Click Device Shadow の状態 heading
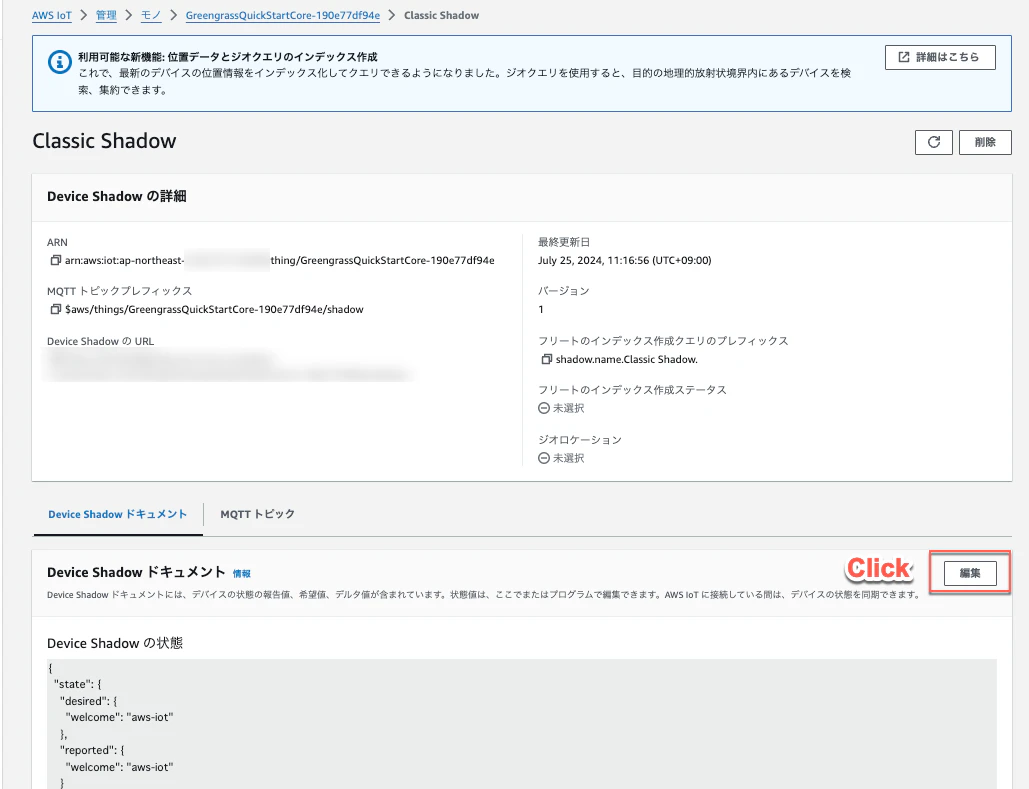The height and width of the screenshot is (789, 1029). click(x=115, y=643)
